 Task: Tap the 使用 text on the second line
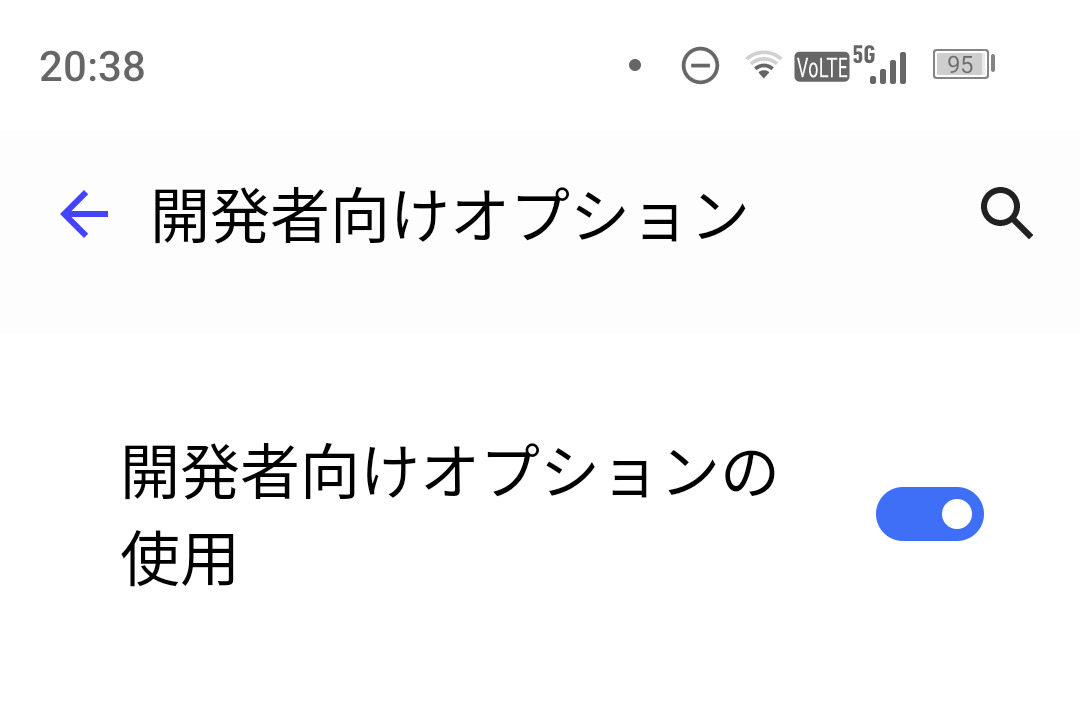[179, 560]
